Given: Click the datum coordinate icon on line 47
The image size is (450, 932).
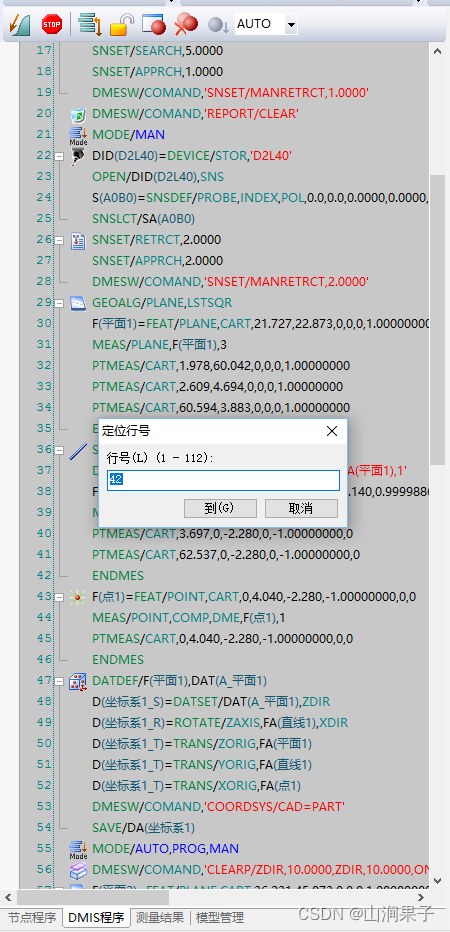Looking at the screenshot, I should click(x=78, y=681).
